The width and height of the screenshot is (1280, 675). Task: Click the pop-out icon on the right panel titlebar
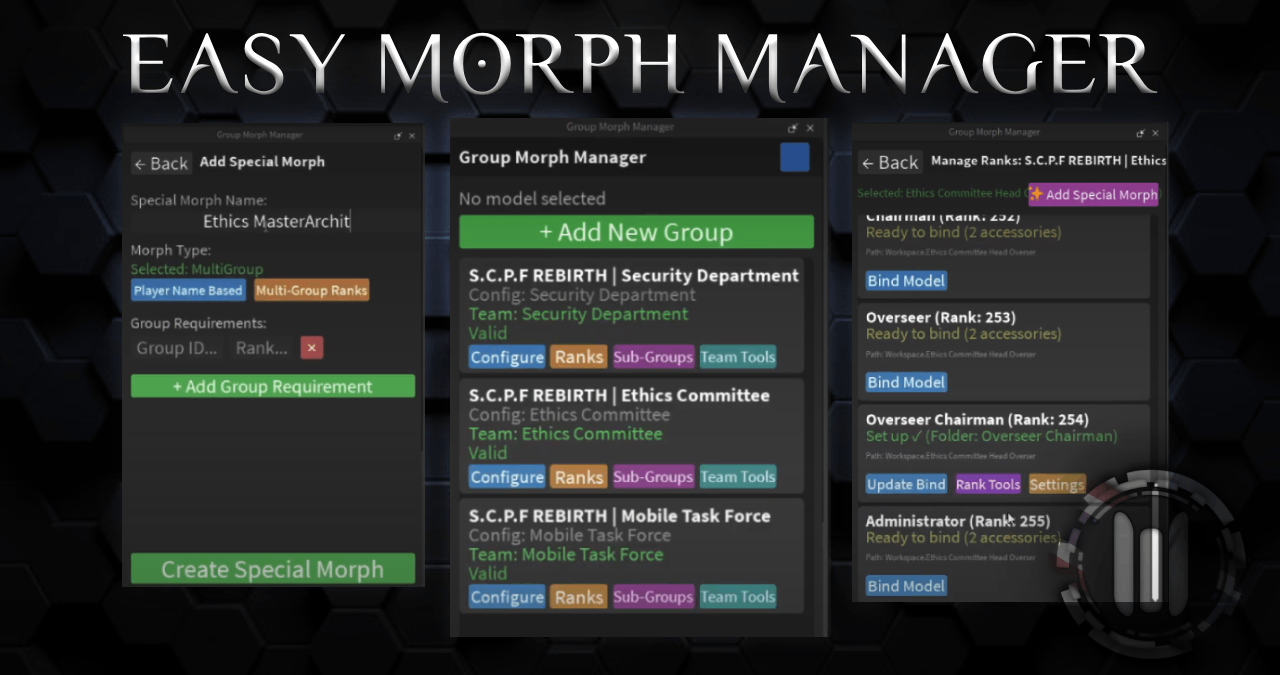point(1140,132)
